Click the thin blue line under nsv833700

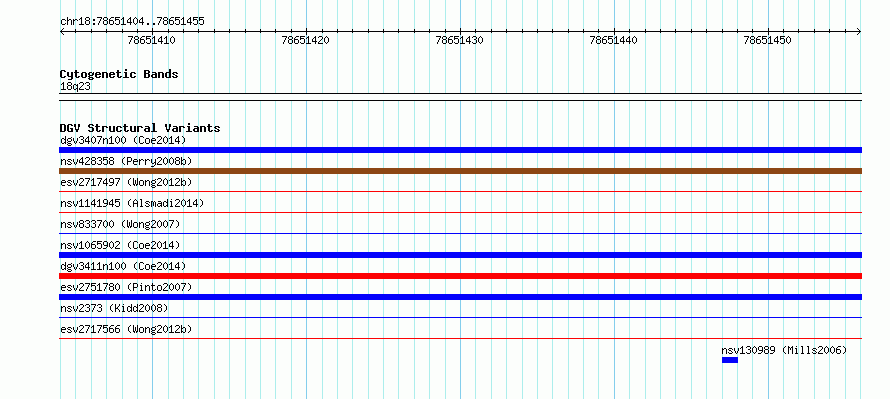coord(460,234)
